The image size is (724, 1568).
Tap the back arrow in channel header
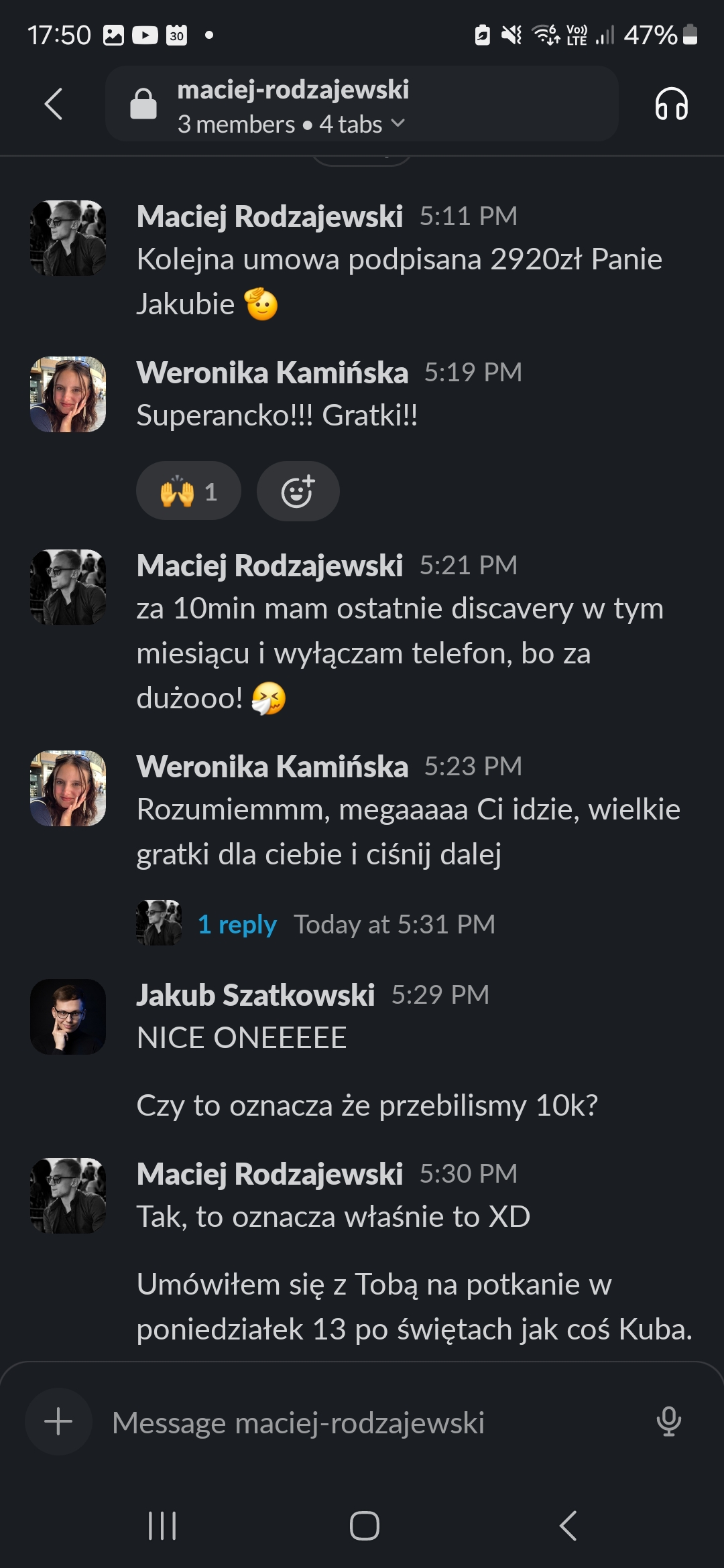point(54,104)
